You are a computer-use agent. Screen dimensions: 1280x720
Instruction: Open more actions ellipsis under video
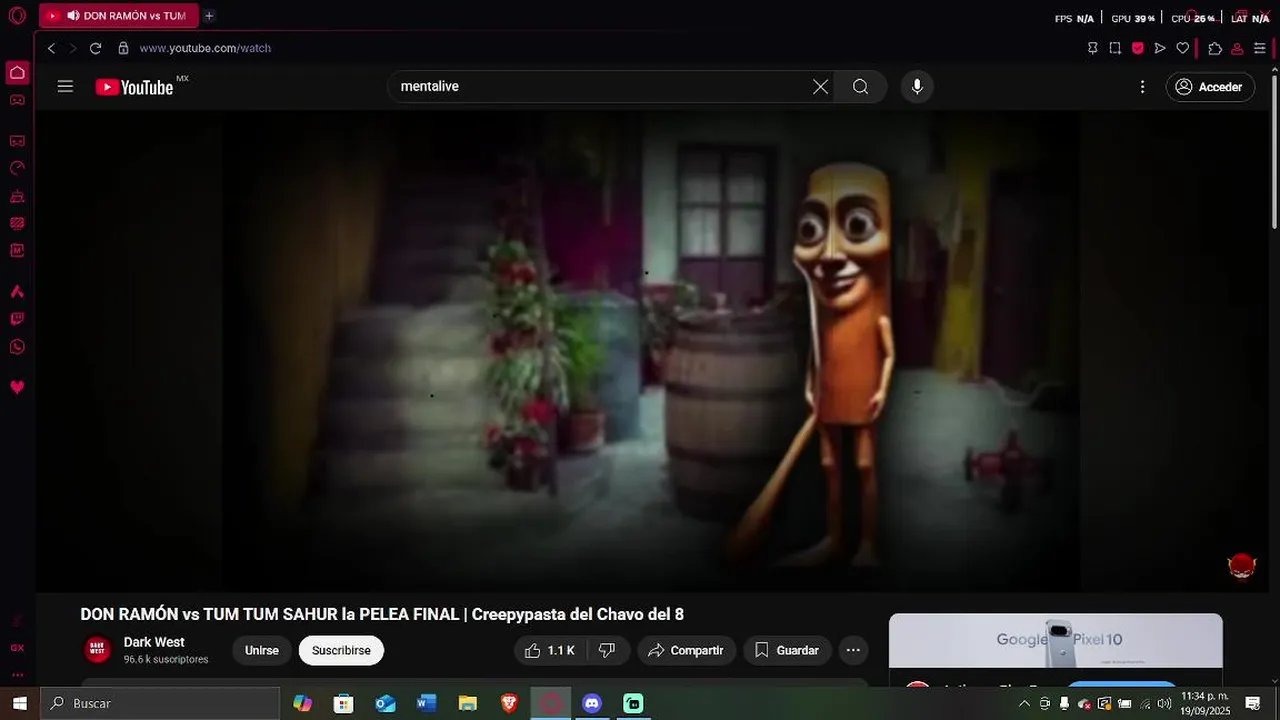(853, 650)
